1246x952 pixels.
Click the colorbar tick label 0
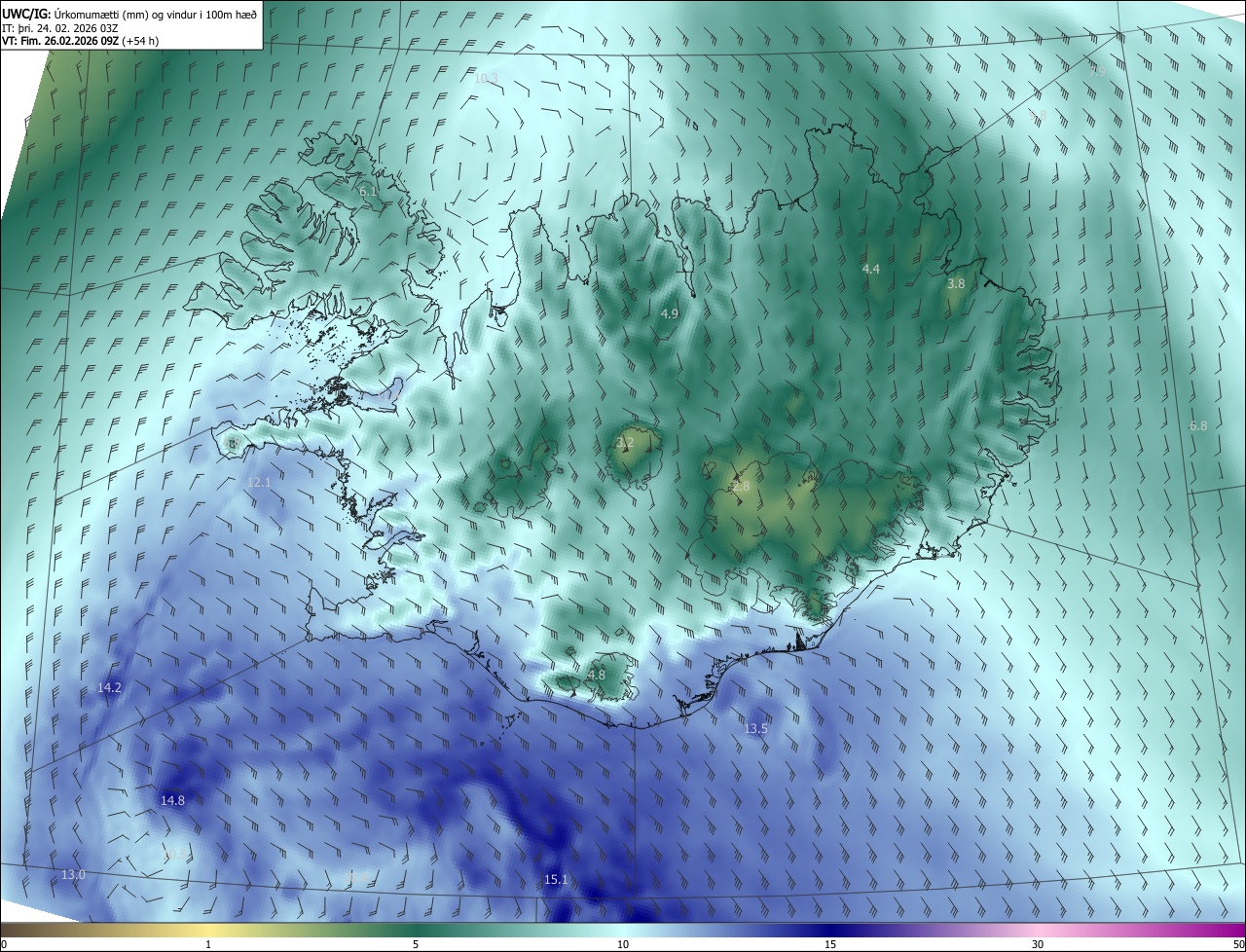(x=4, y=944)
